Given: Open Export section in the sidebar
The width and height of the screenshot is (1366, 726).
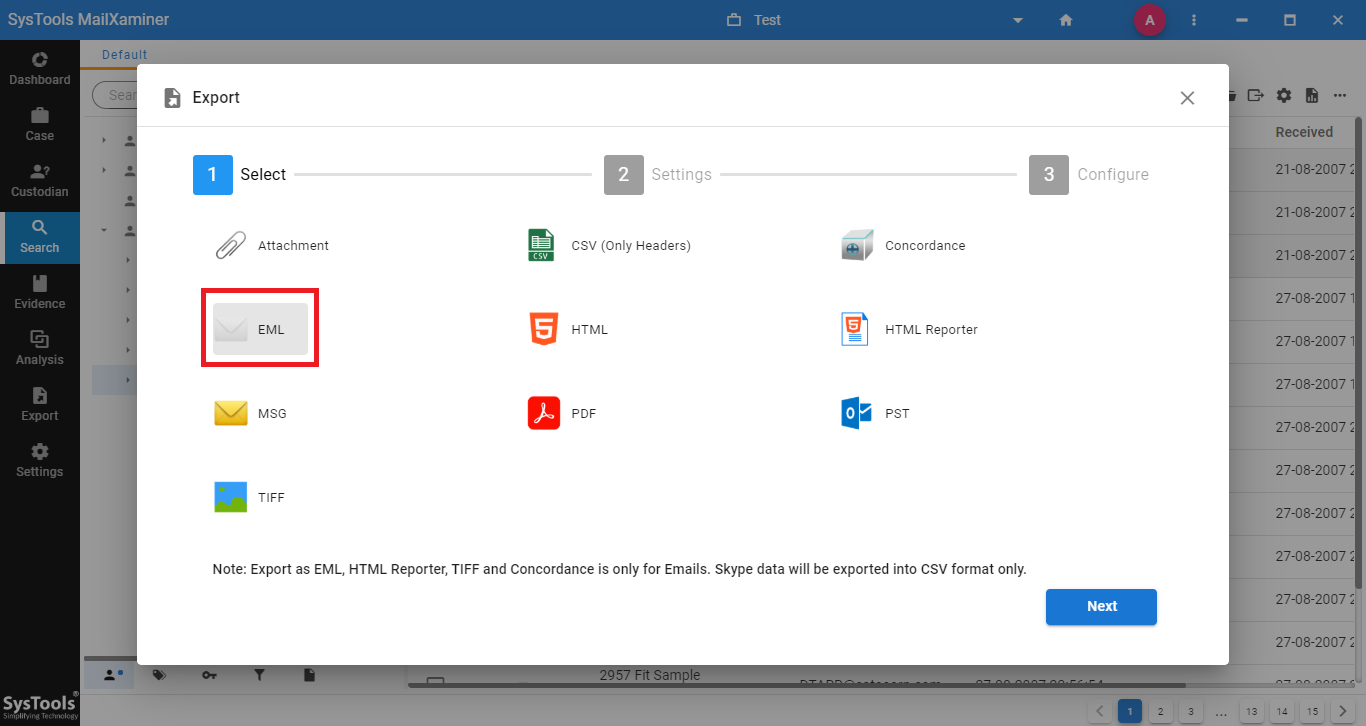Looking at the screenshot, I should (40, 404).
